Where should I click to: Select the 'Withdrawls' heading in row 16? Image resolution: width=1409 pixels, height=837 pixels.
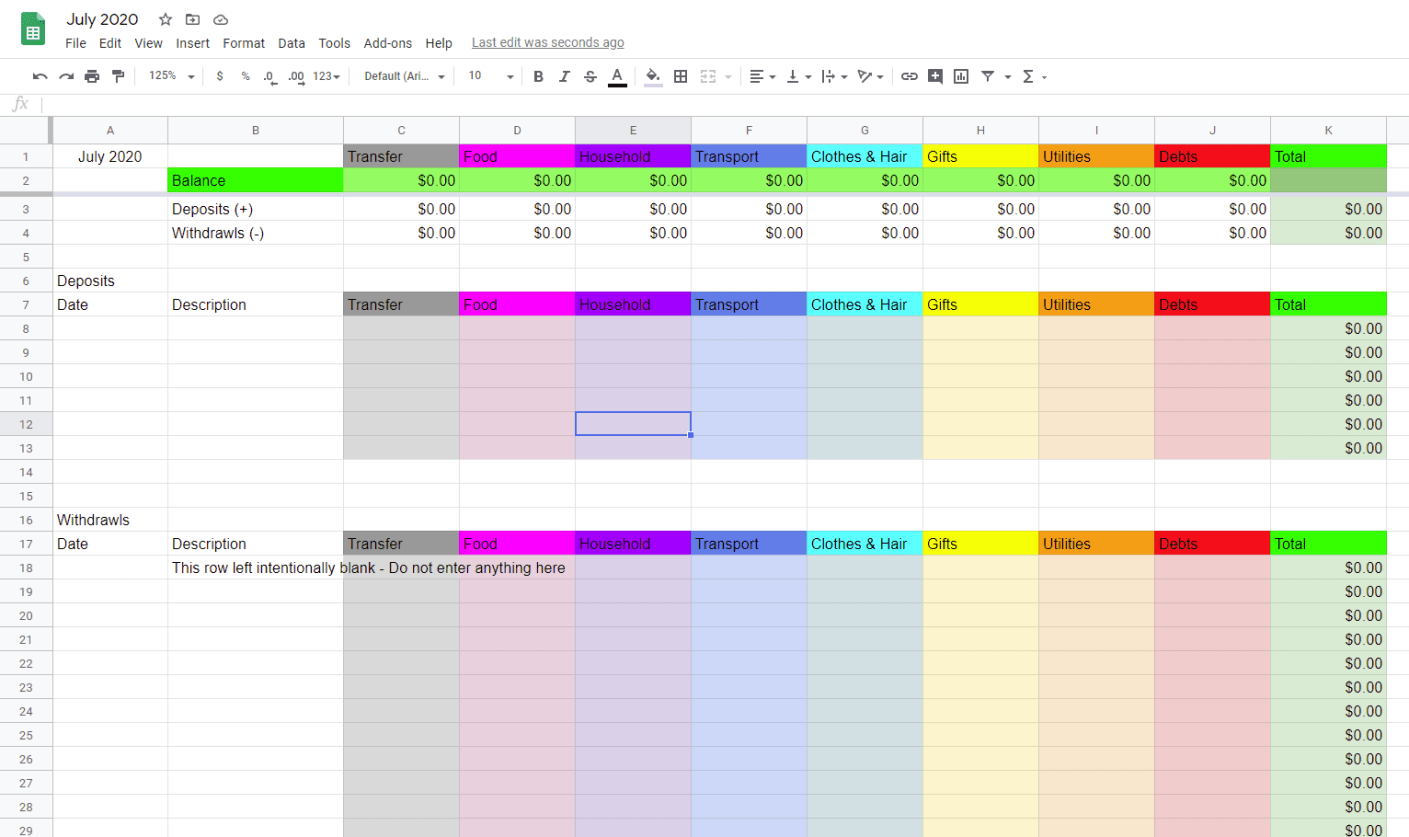pyautogui.click(x=110, y=520)
